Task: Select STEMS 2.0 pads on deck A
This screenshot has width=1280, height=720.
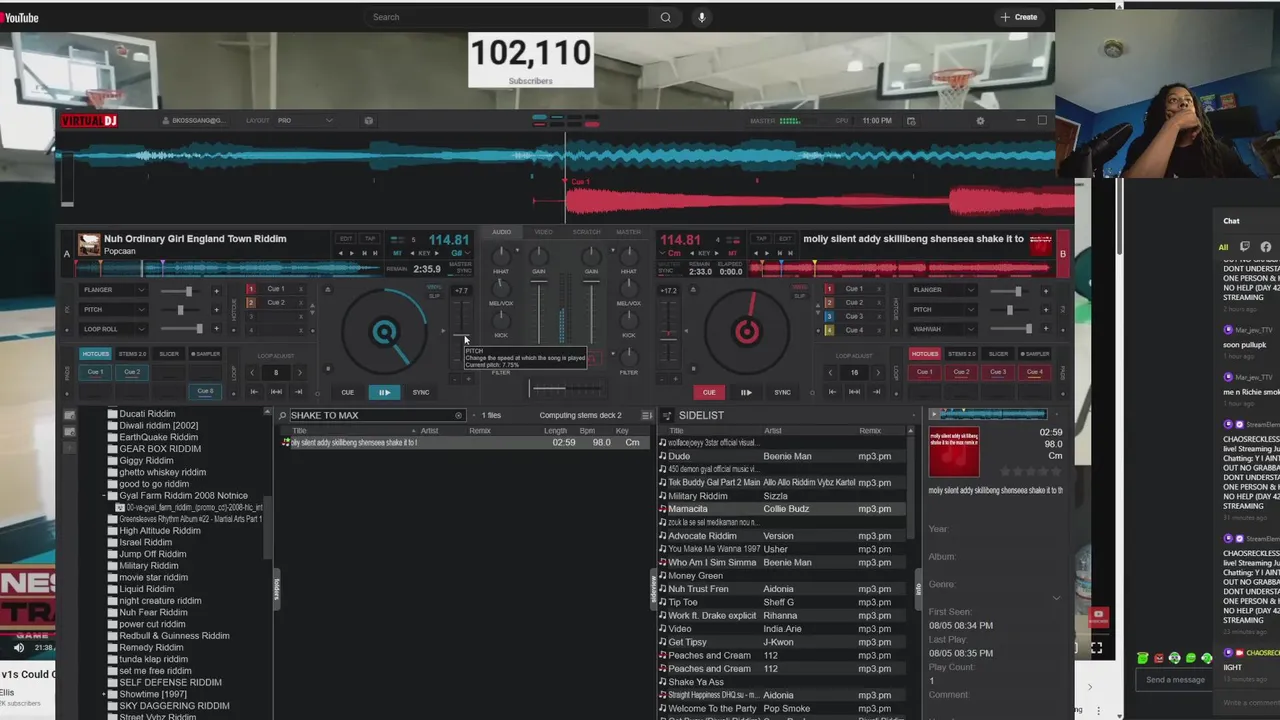Action: click(x=132, y=354)
